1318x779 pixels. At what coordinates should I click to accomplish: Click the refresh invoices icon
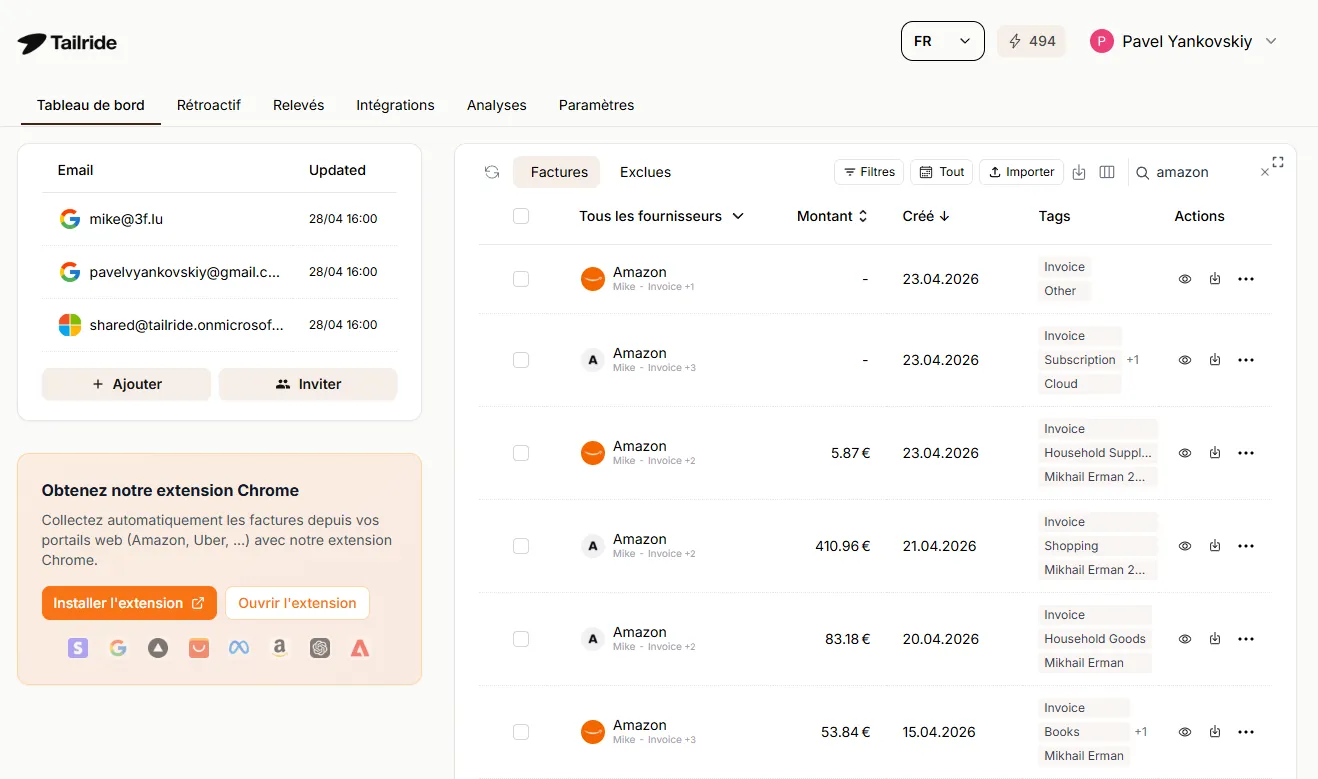point(491,172)
